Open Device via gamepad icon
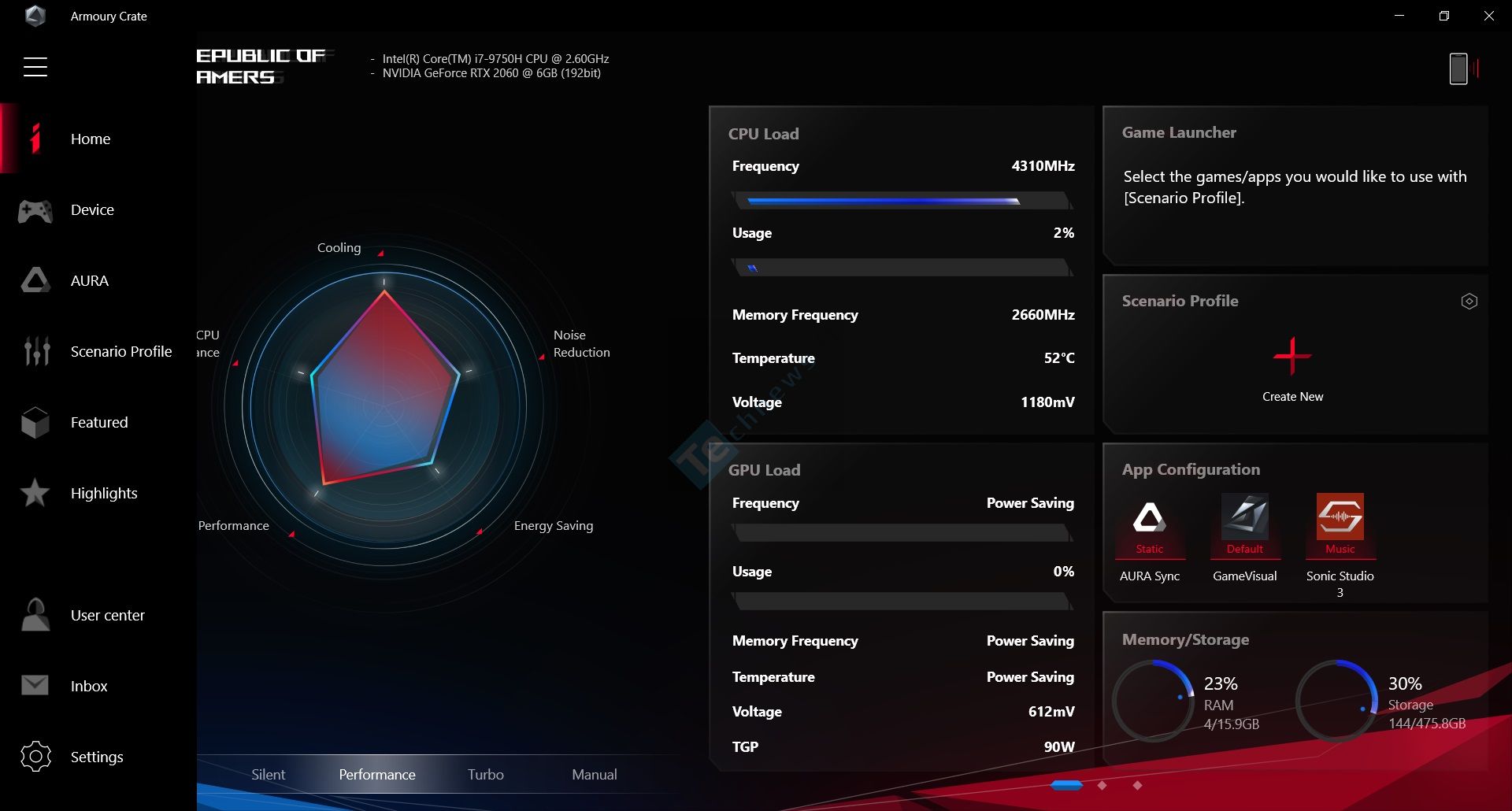This screenshot has width=1512, height=811. point(35,210)
